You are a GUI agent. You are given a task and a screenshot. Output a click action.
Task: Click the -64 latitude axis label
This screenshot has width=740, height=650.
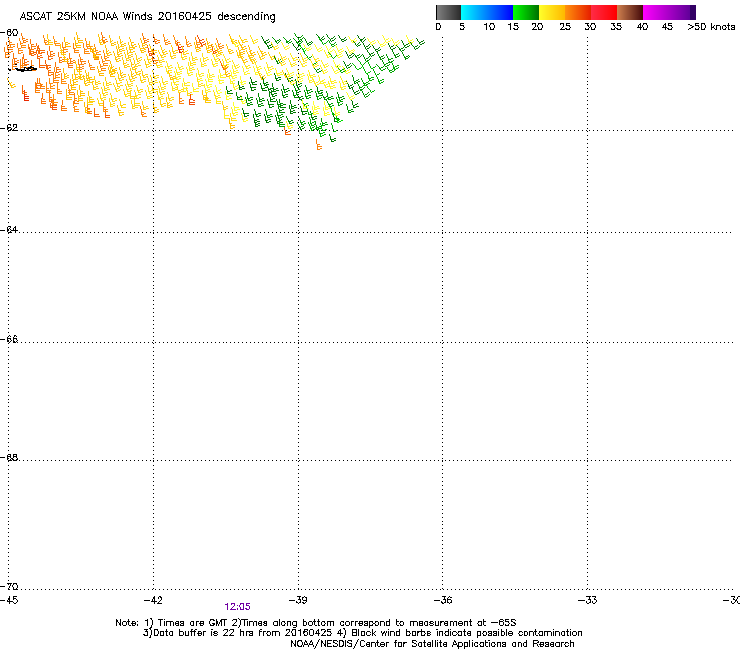[9, 229]
